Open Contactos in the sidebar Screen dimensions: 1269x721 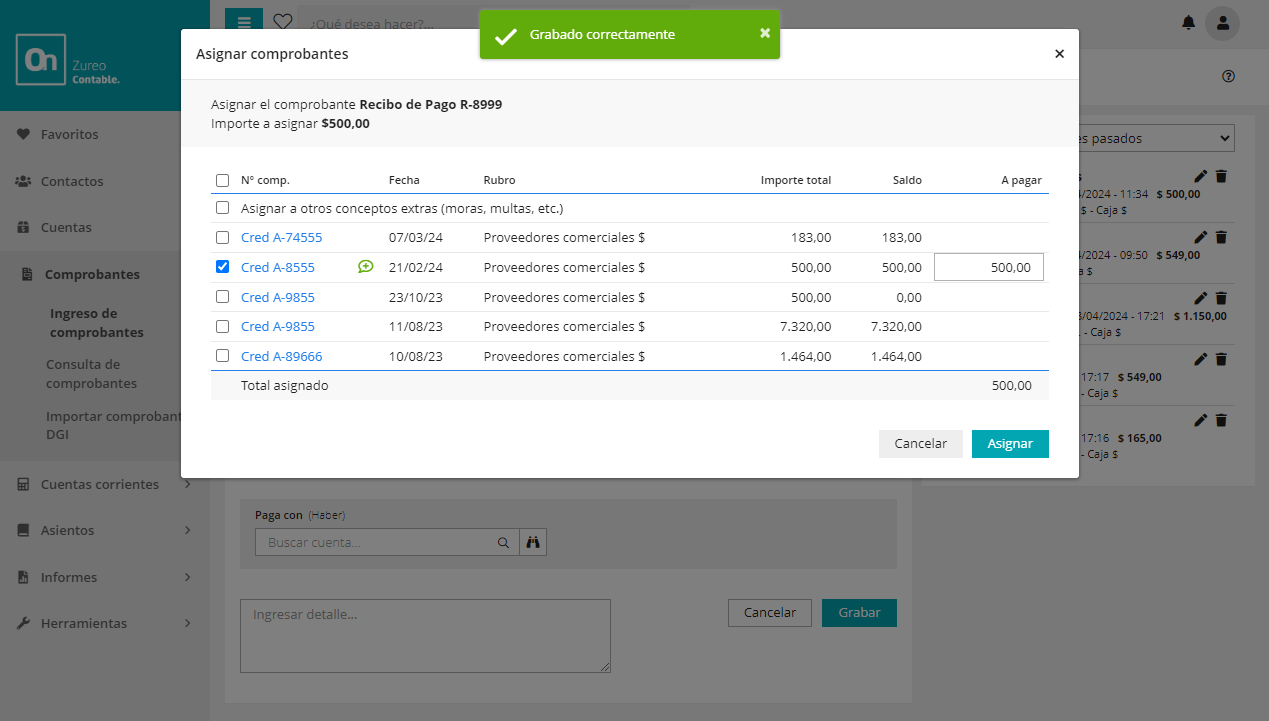coord(71,181)
